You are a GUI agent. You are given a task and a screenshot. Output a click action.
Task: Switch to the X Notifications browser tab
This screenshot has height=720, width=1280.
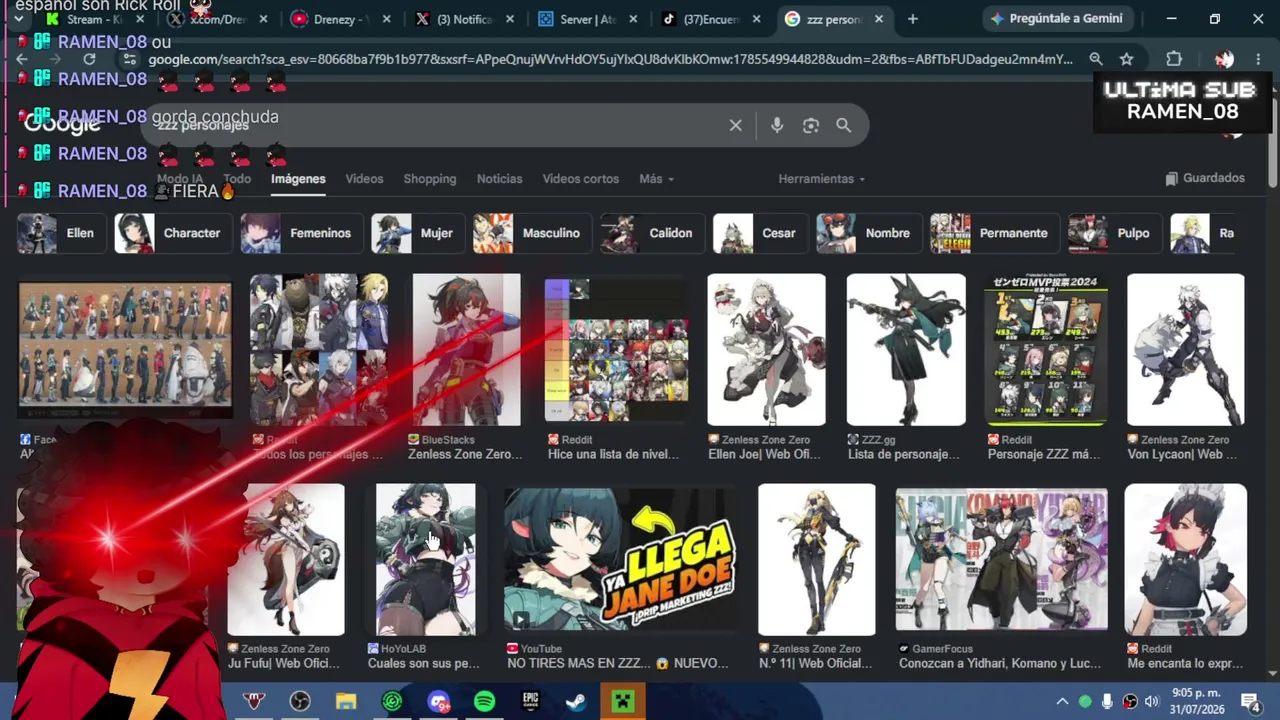pyautogui.click(x=465, y=19)
